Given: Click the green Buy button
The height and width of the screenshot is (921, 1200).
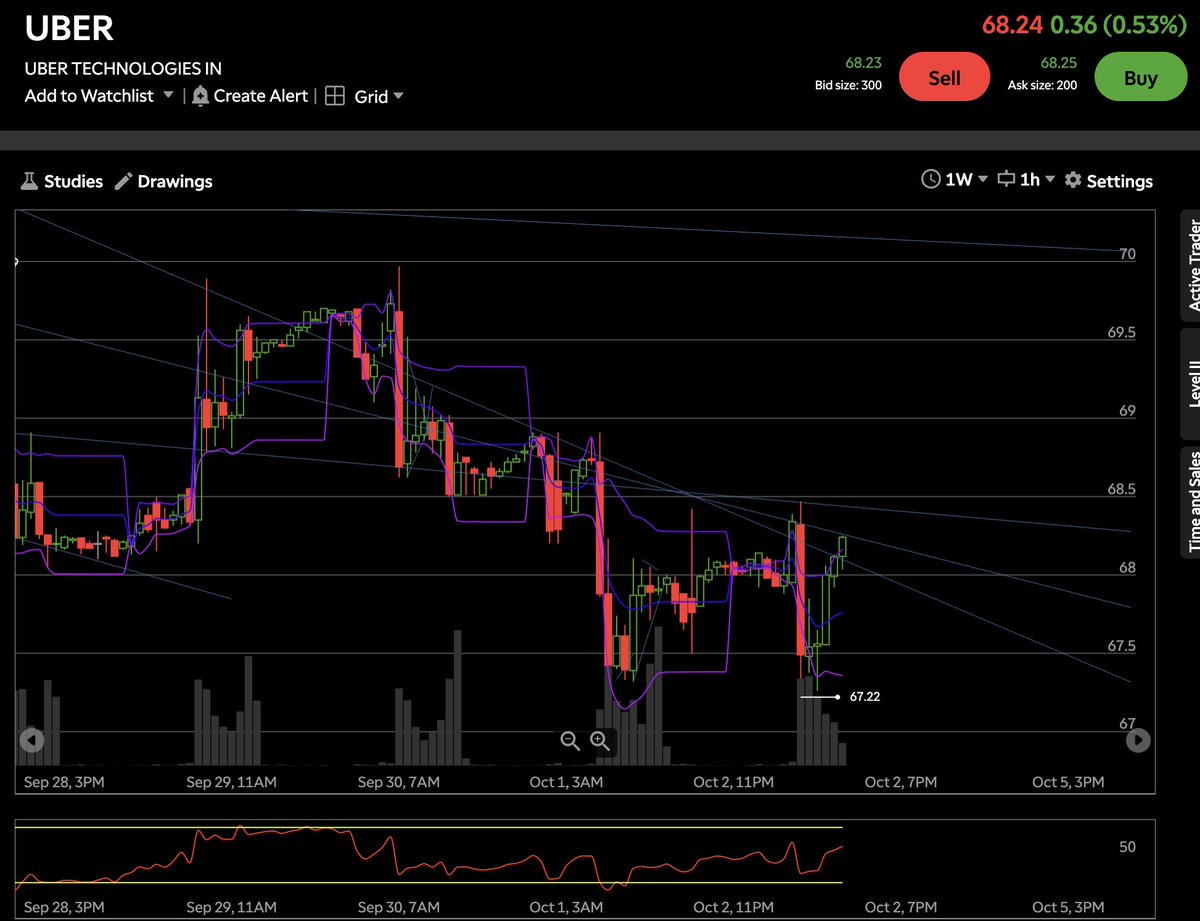Looking at the screenshot, I should coord(1140,78).
